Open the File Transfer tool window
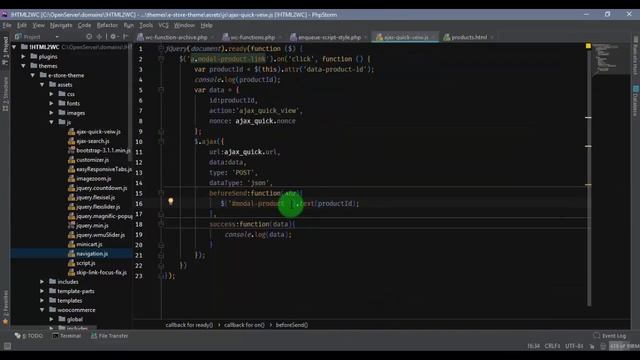The width and height of the screenshot is (640, 360). click(109, 336)
